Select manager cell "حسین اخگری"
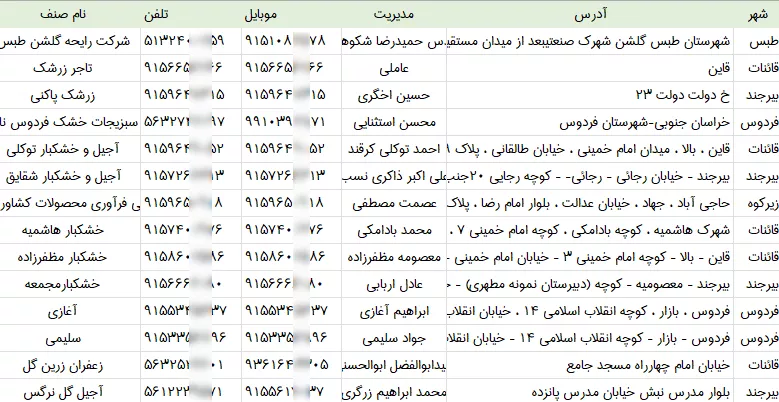This screenshot has width=779, height=402. point(394,96)
